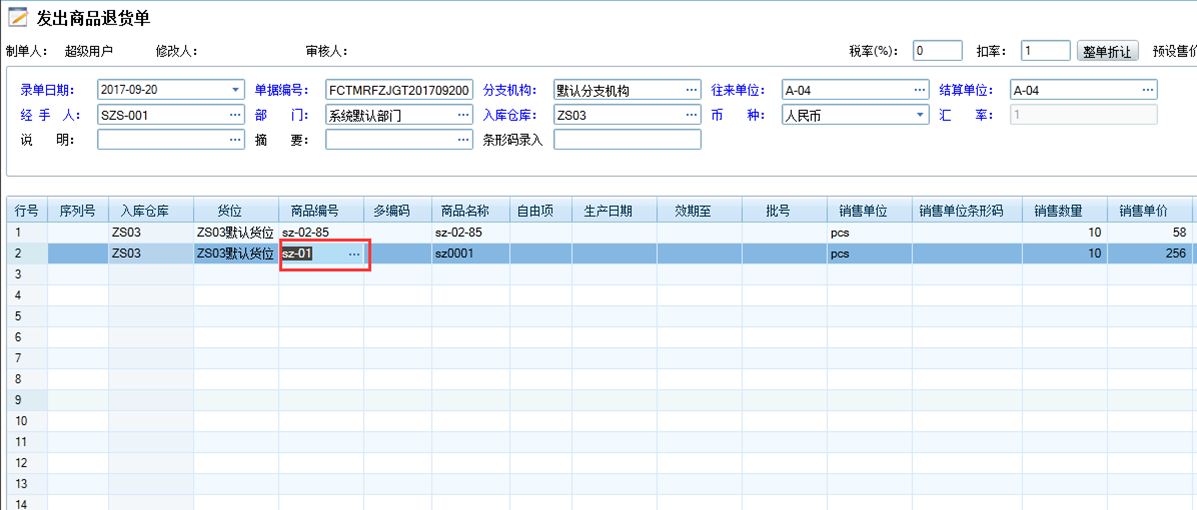Click the price cell showing 256
The height and width of the screenshot is (510, 1197).
pos(1150,254)
